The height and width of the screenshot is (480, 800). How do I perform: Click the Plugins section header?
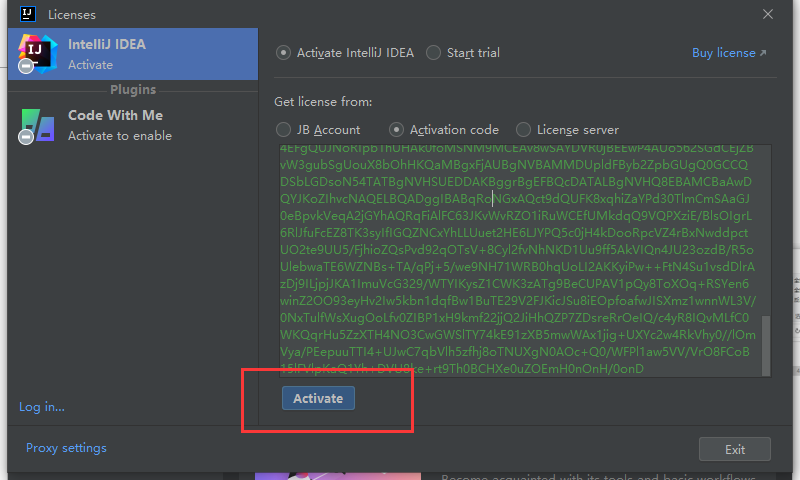(x=133, y=89)
